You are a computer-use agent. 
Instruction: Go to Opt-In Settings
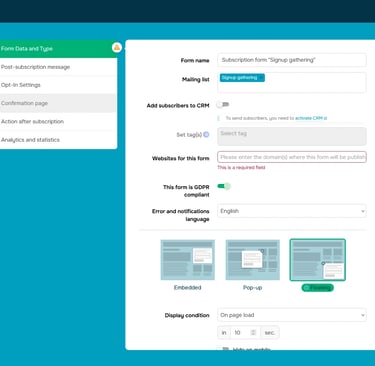pyautogui.click(x=58, y=85)
